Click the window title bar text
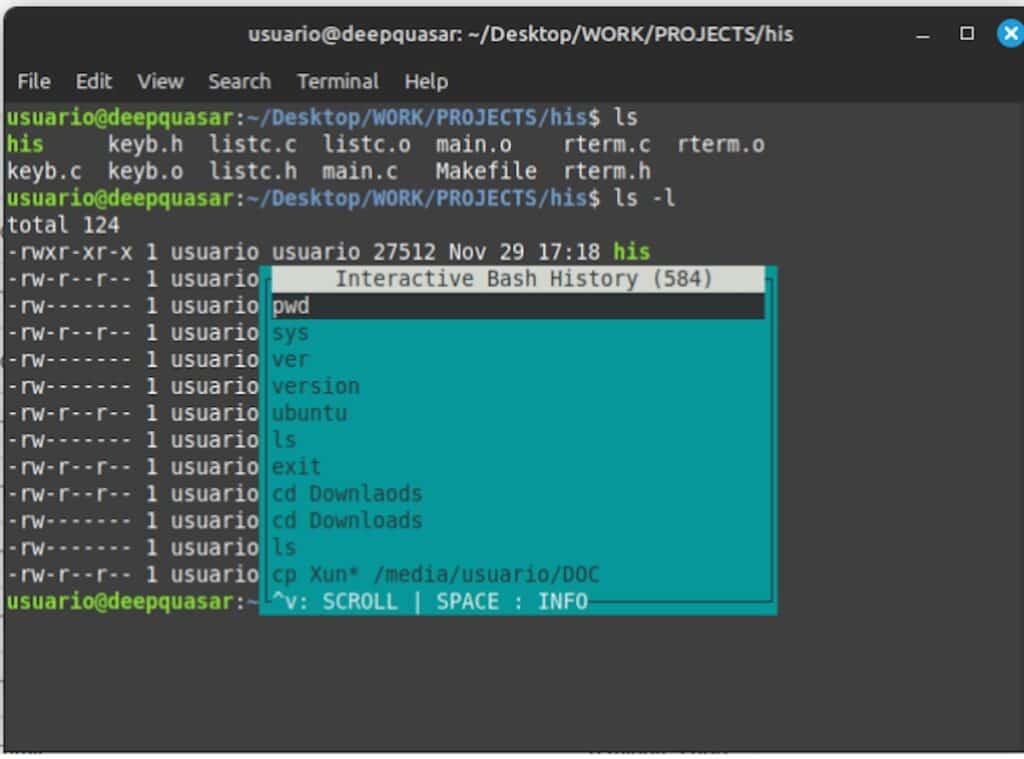The height and width of the screenshot is (759, 1024). point(520,34)
